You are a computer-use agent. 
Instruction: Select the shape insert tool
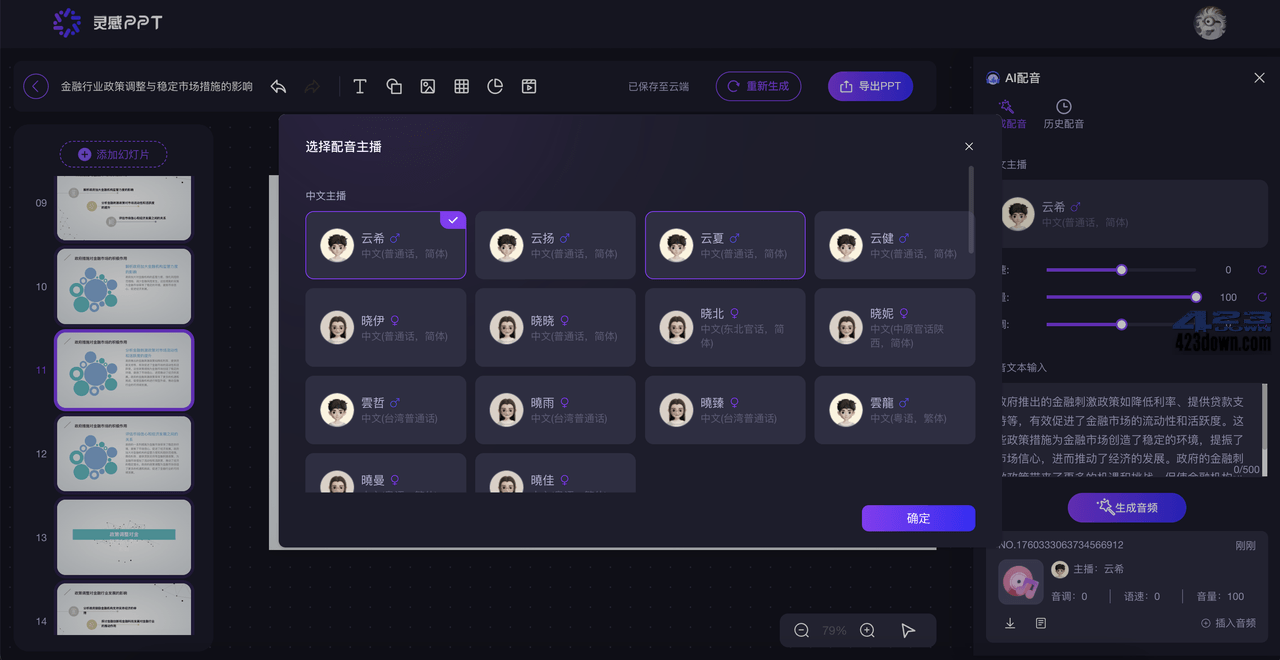(x=394, y=86)
